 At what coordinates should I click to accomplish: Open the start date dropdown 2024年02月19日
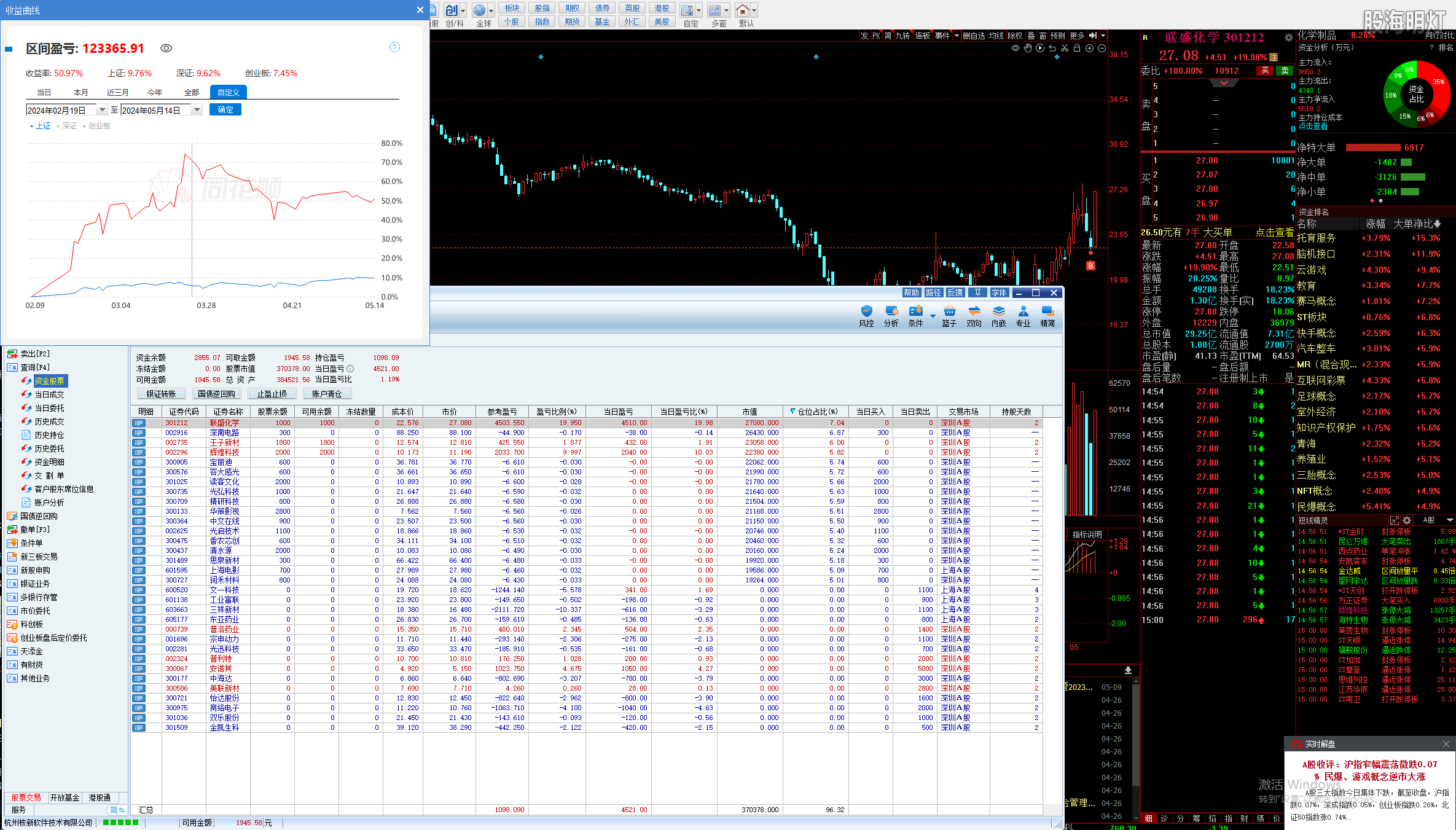click(102, 110)
